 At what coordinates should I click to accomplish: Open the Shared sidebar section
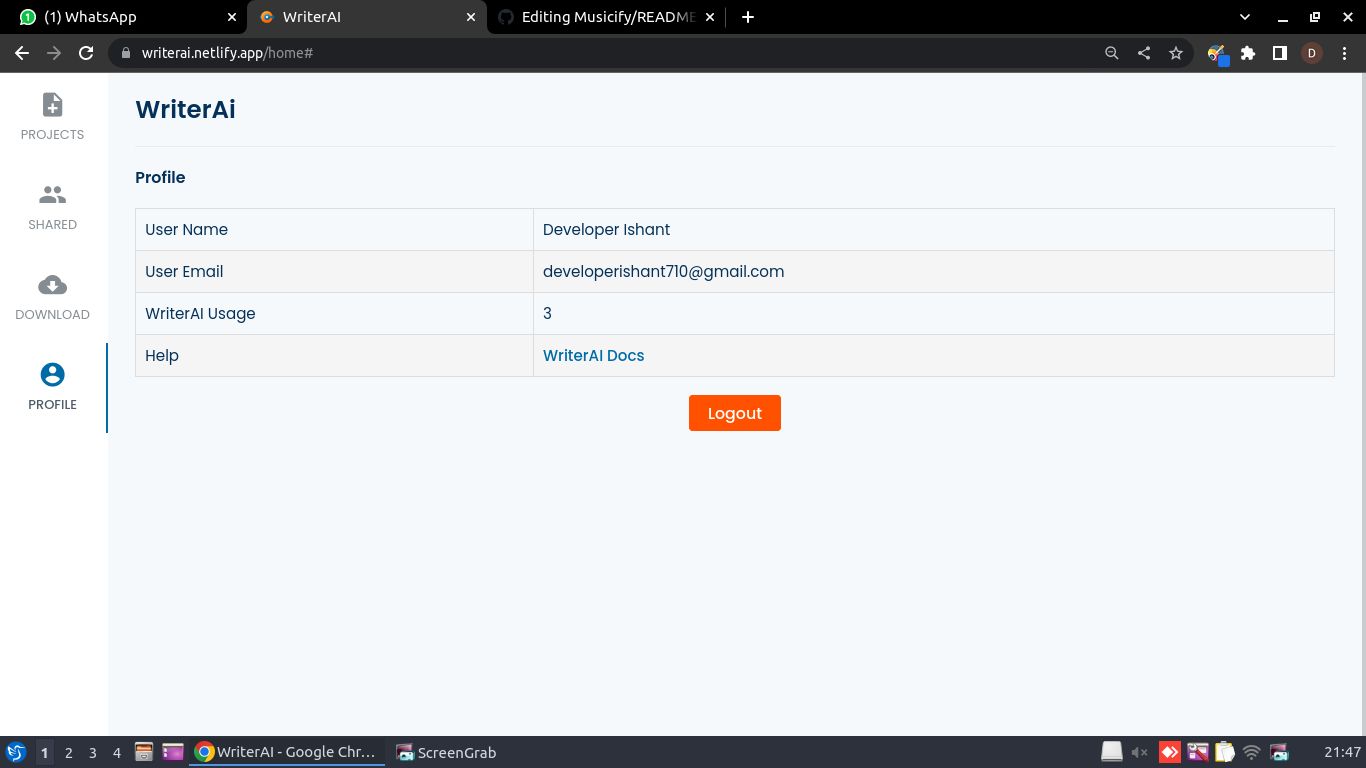pyautogui.click(x=52, y=207)
